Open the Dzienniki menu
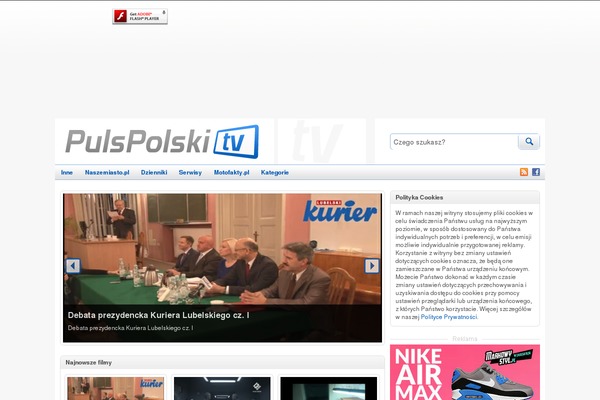 click(x=154, y=173)
